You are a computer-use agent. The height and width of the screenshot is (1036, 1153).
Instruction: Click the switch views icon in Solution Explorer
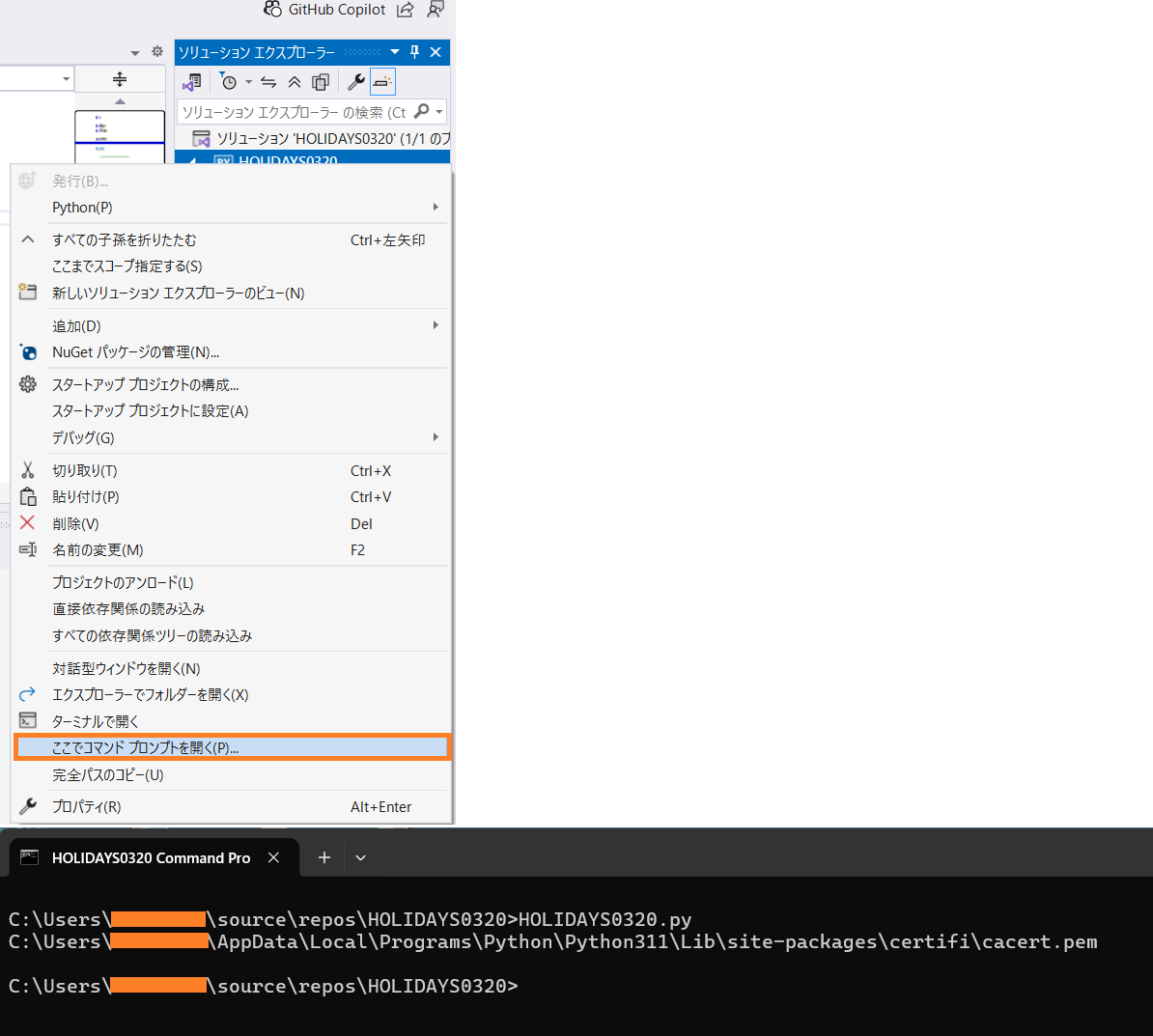point(192,82)
